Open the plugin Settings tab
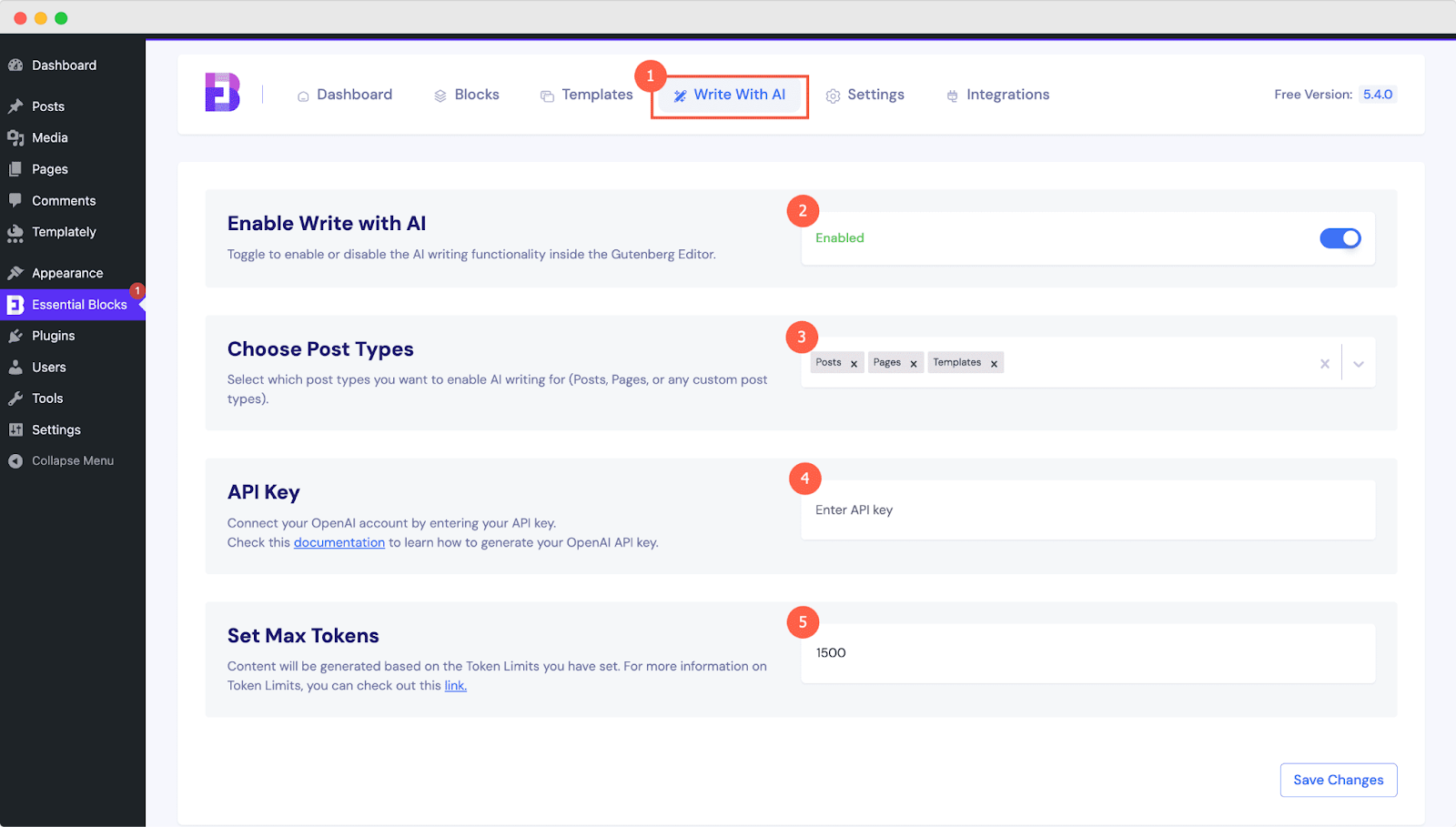 click(x=865, y=95)
